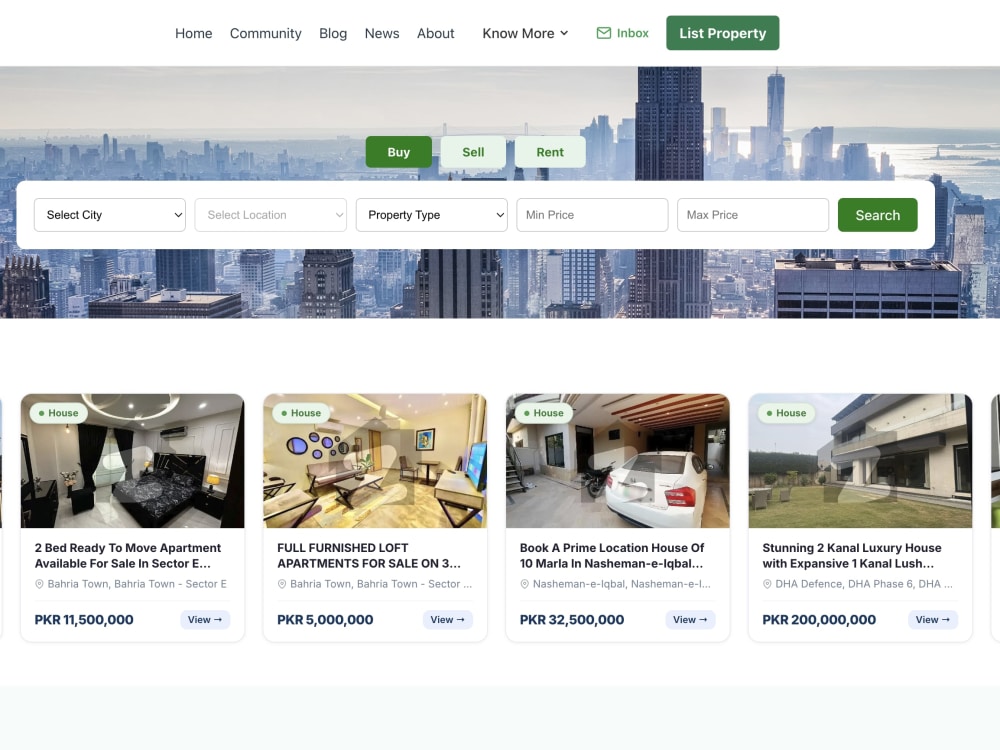
Task: Expand the Know More menu chevron
Action: (564, 33)
